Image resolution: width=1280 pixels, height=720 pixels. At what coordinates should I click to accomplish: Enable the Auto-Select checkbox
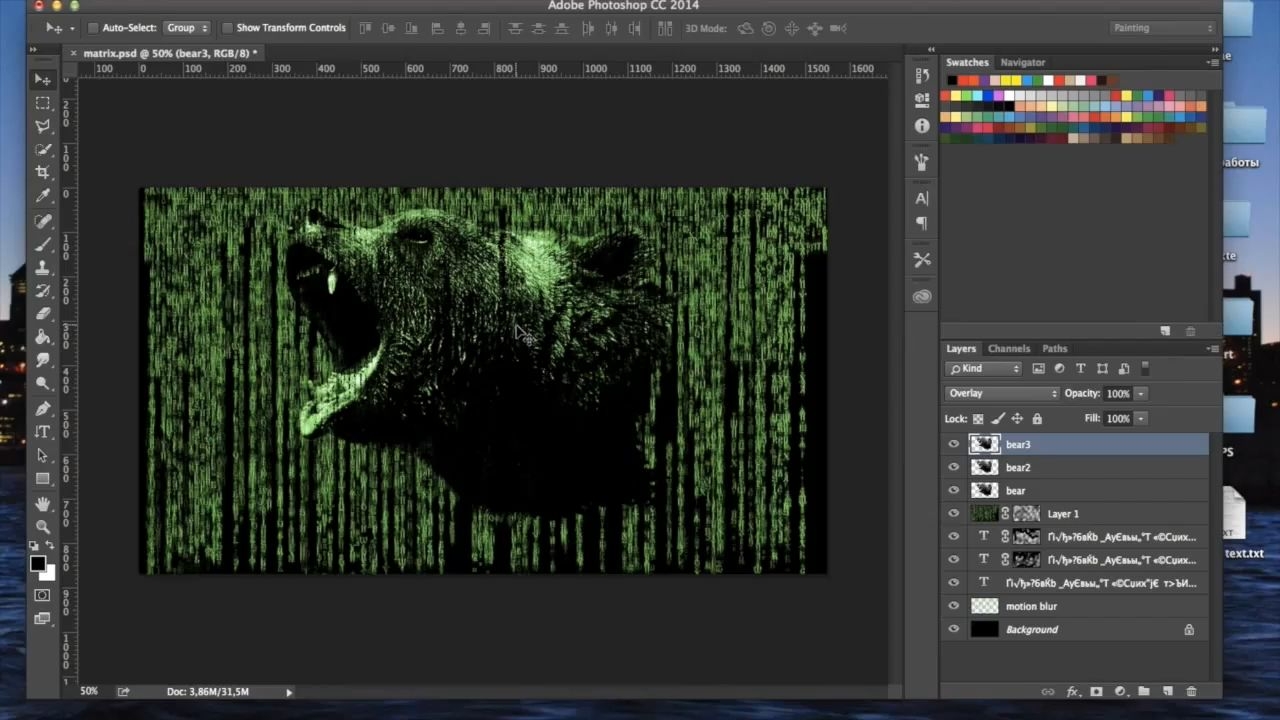pos(93,28)
